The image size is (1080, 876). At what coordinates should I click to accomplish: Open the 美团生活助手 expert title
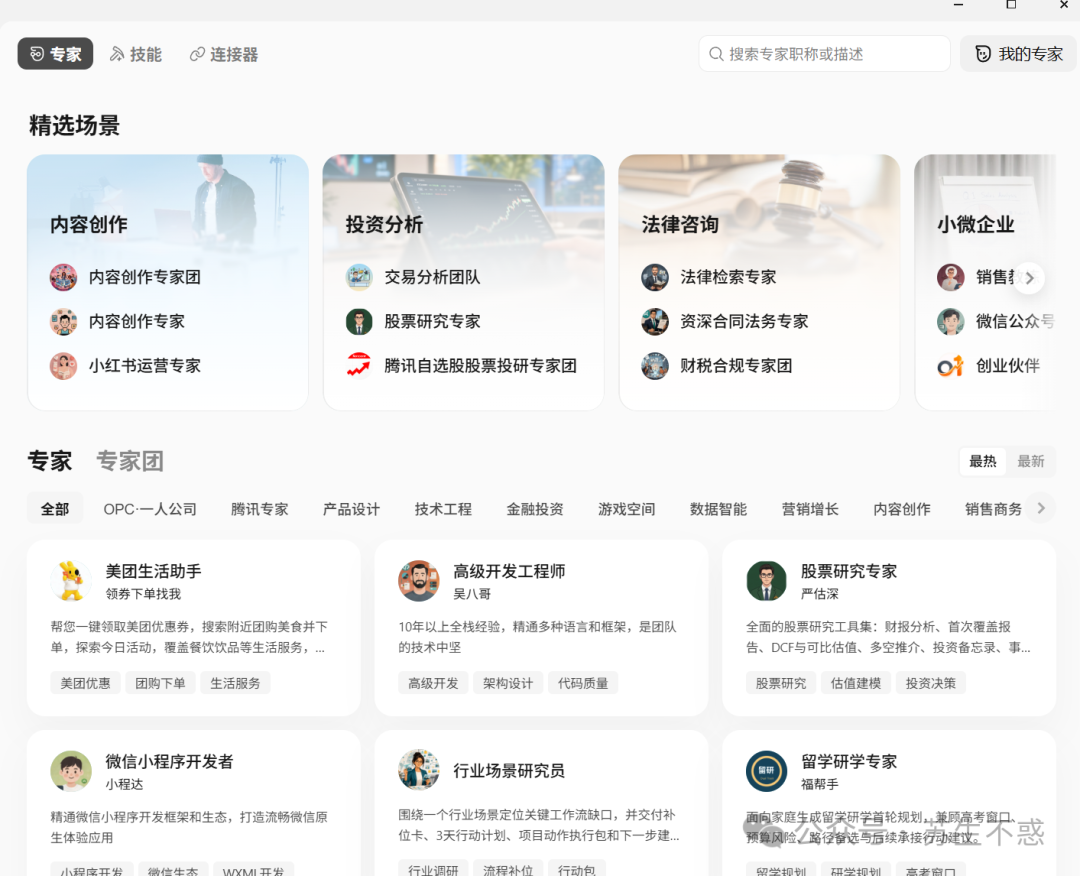(x=154, y=571)
